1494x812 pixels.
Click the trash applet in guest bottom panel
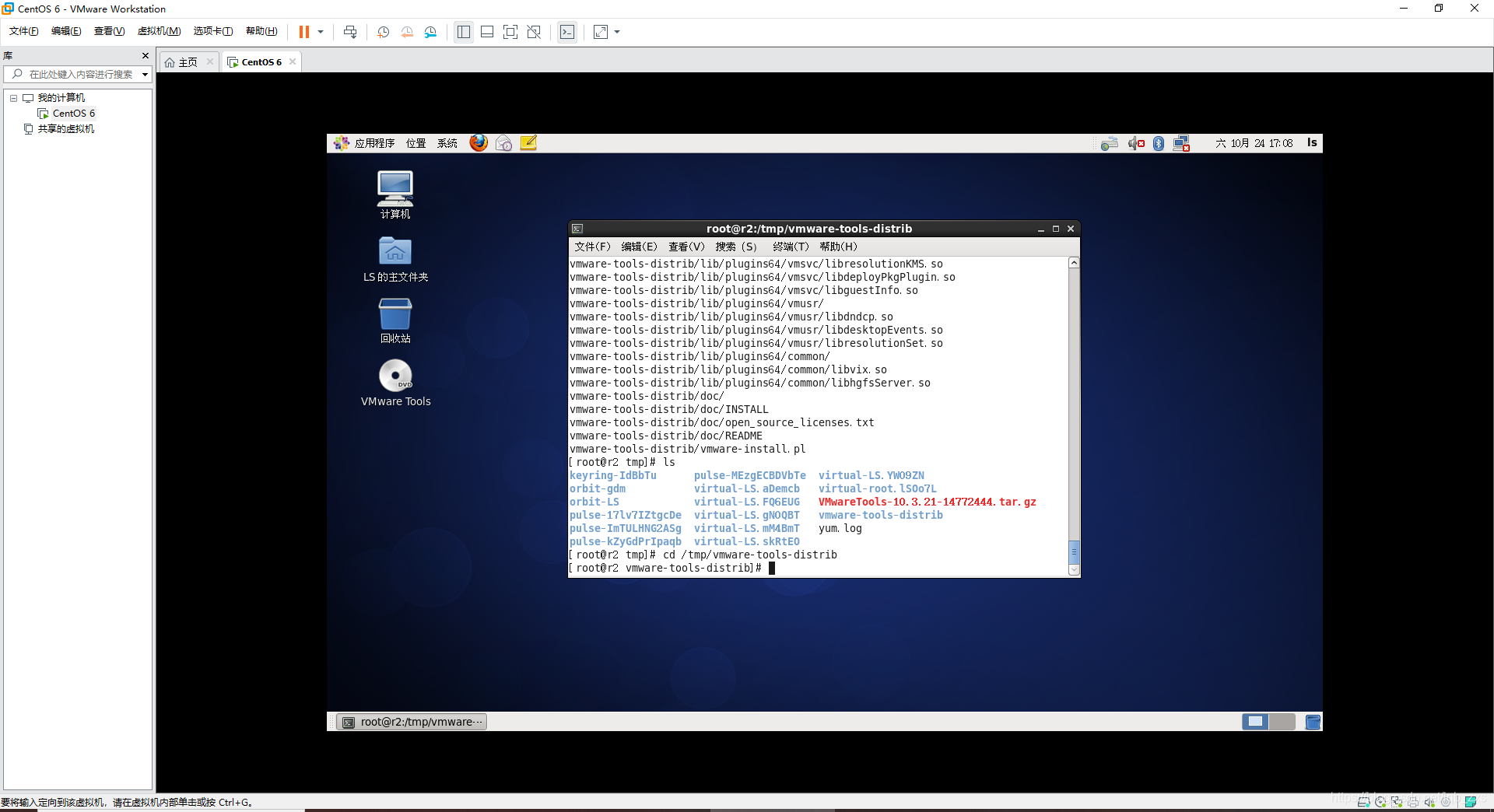pyautogui.click(x=1313, y=722)
